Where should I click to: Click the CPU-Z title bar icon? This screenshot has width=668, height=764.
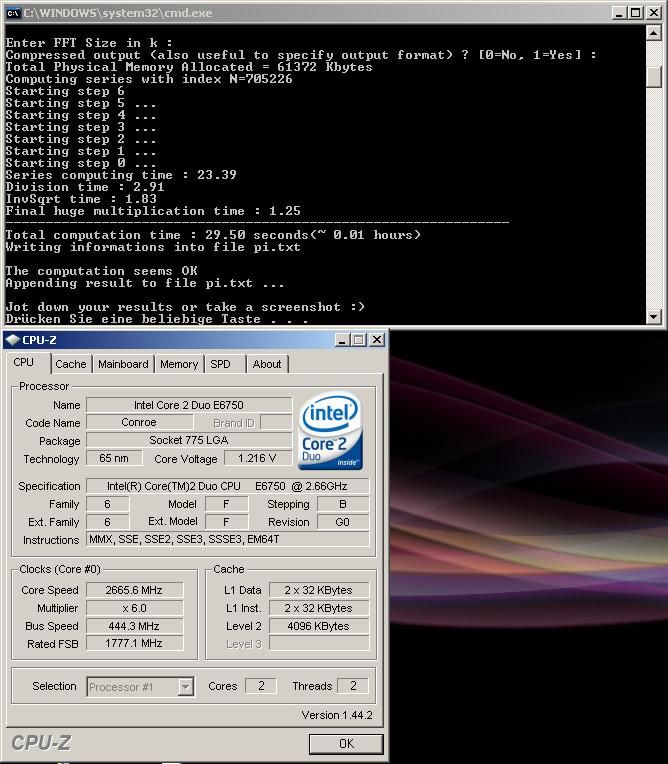point(13,340)
